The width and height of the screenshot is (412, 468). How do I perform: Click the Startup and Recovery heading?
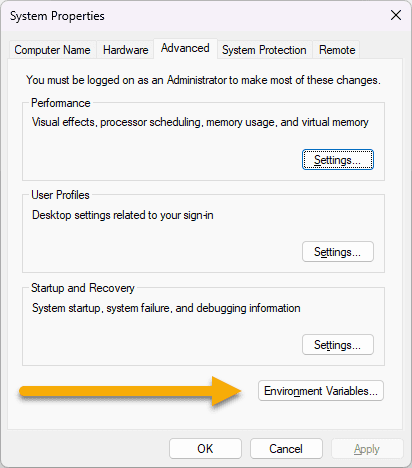[83, 288]
